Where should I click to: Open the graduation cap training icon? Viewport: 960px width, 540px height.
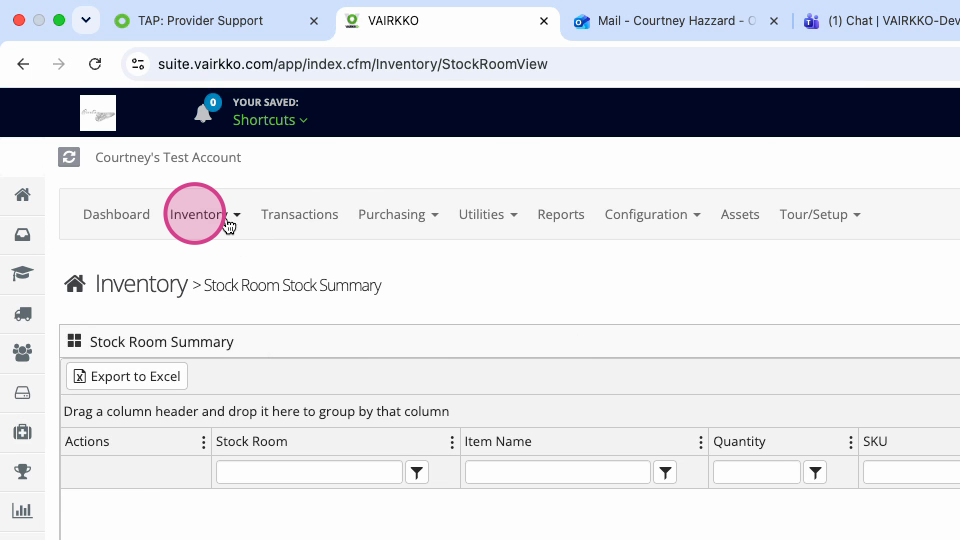coord(23,274)
